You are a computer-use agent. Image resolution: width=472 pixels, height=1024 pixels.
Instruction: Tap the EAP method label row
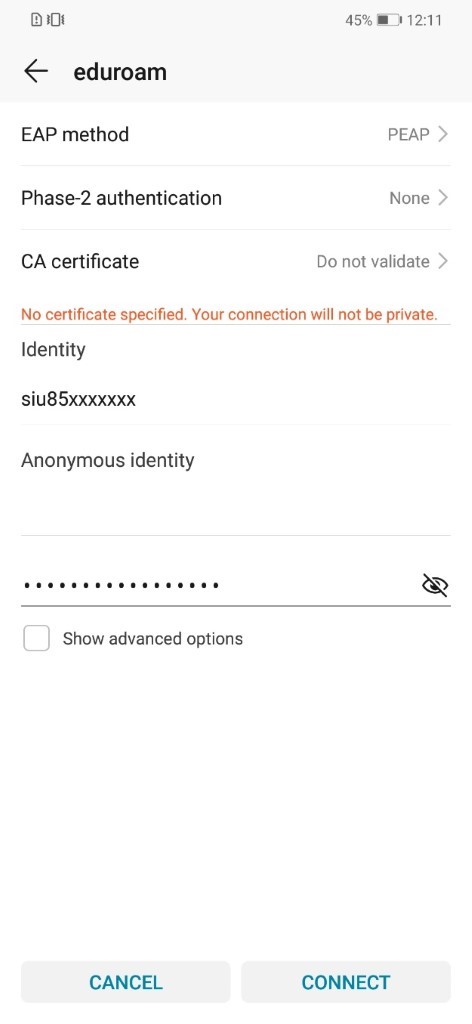point(236,135)
